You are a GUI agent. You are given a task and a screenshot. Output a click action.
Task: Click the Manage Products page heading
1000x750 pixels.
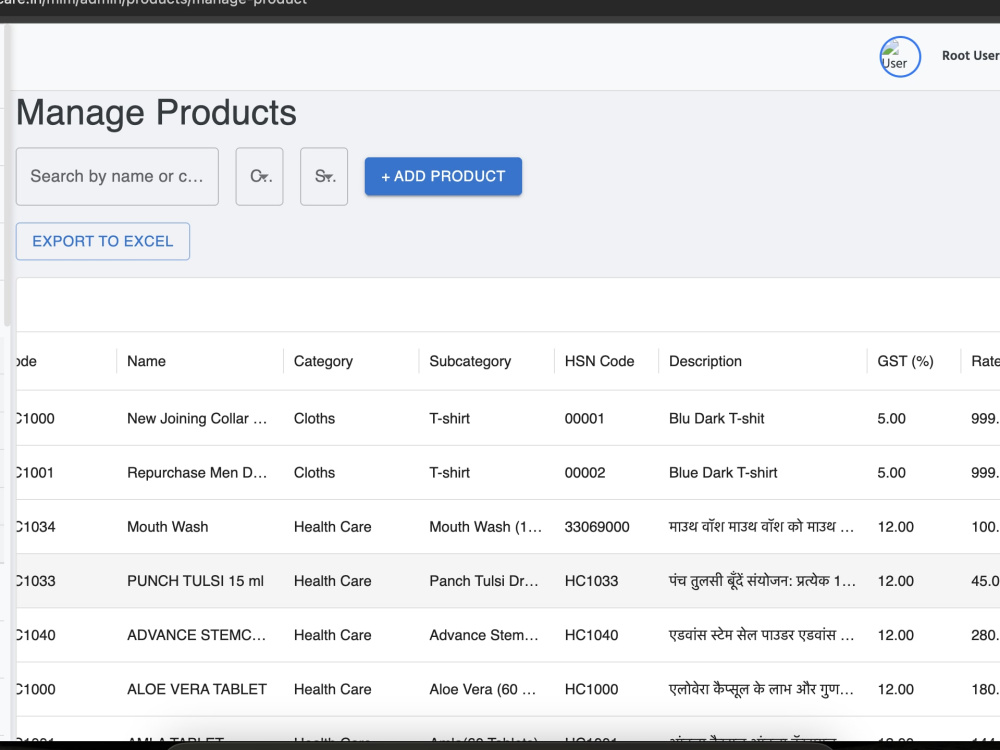[156, 113]
